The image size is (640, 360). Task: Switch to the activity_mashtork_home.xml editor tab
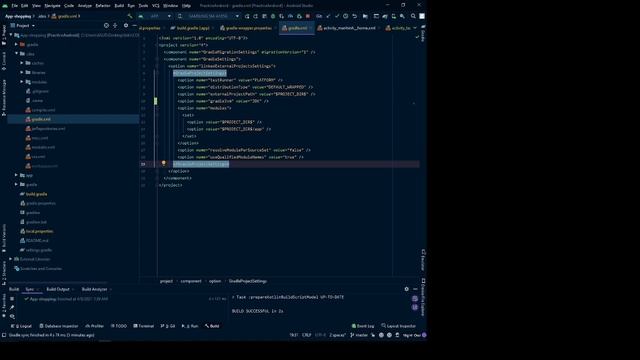pyautogui.click(x=348, y=28)
